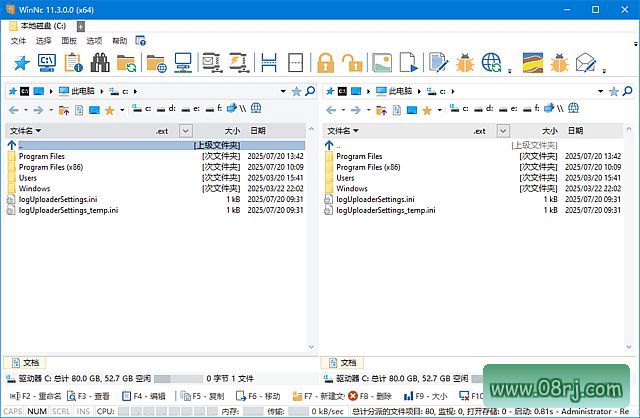The image size is (640, 418).
Task: Click the picture viewer toolbar icon
Action: [x=381, y=63]
